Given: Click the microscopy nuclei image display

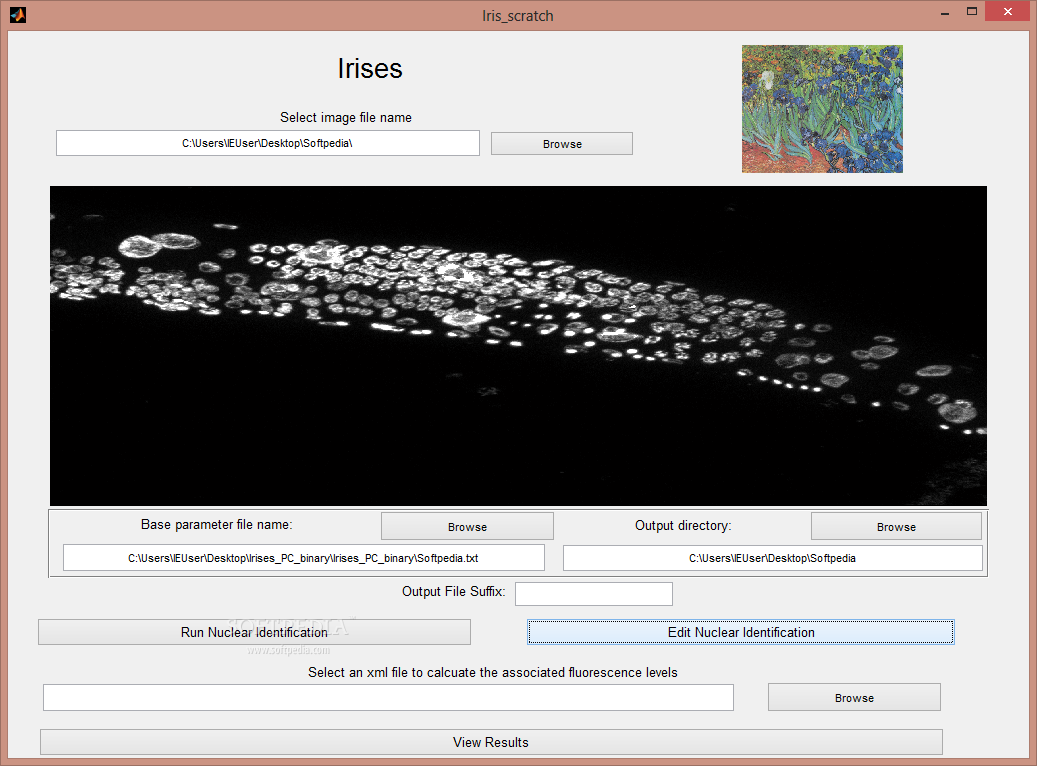Looking at the screenshot, I should coord(518,346).
